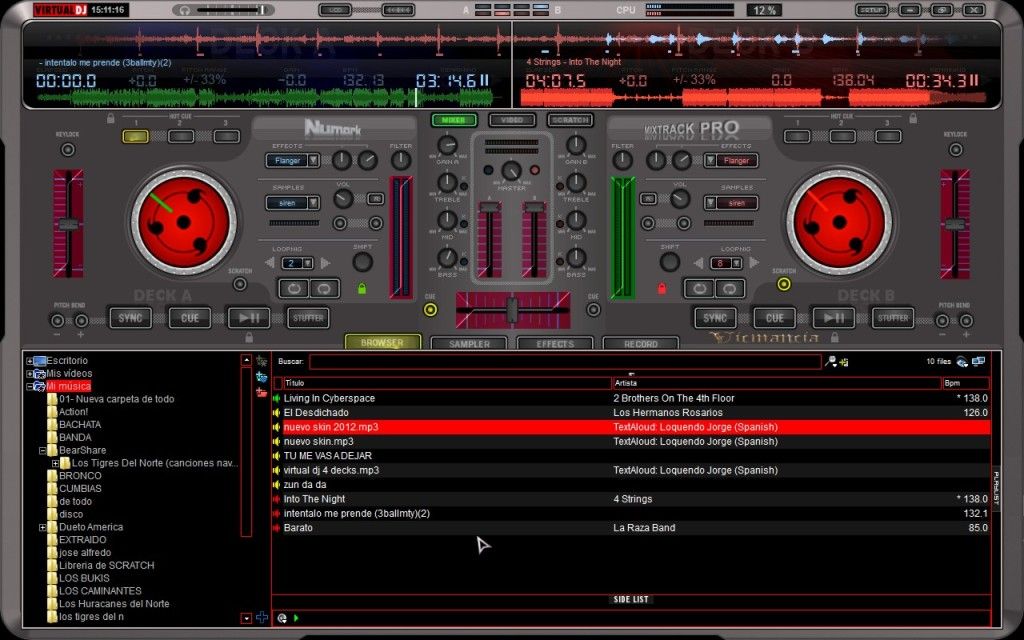Expand the Dueto America folder
The image size is (1024, 640).
coord(42,527)
